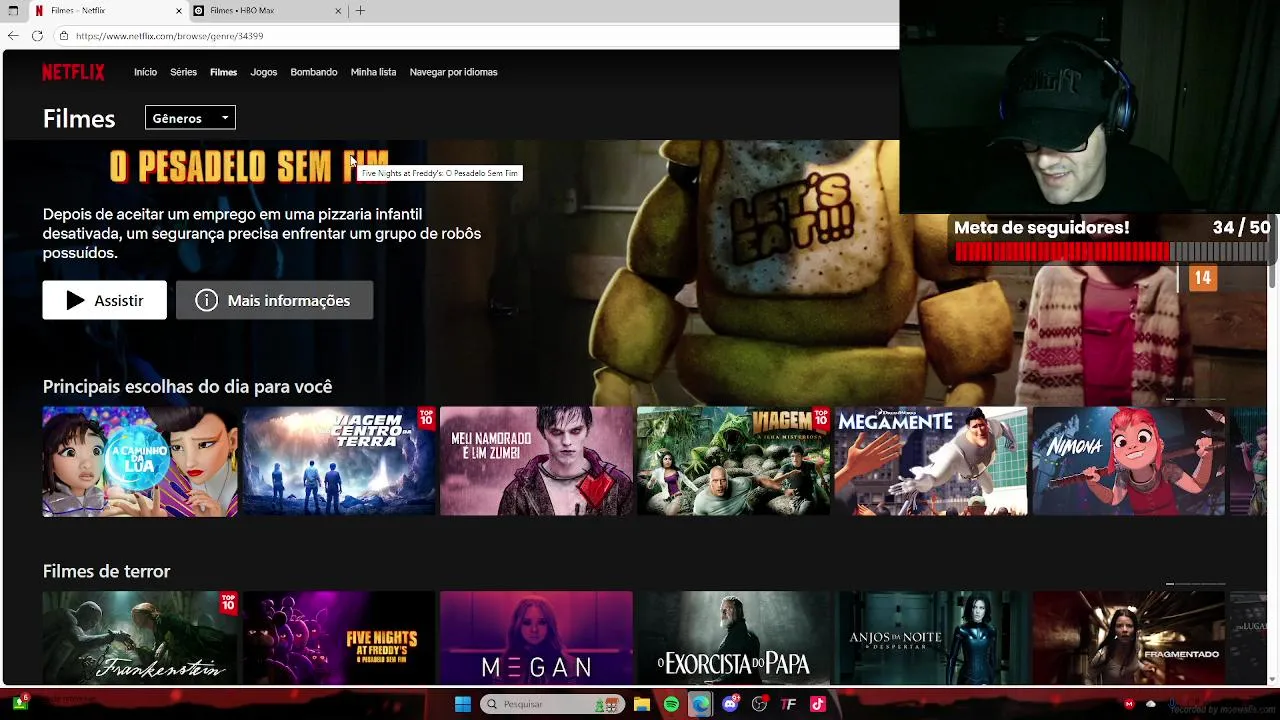Click the 14 age rating badge
Viewport: 1280px width, 720px height.
(1202, 278)
